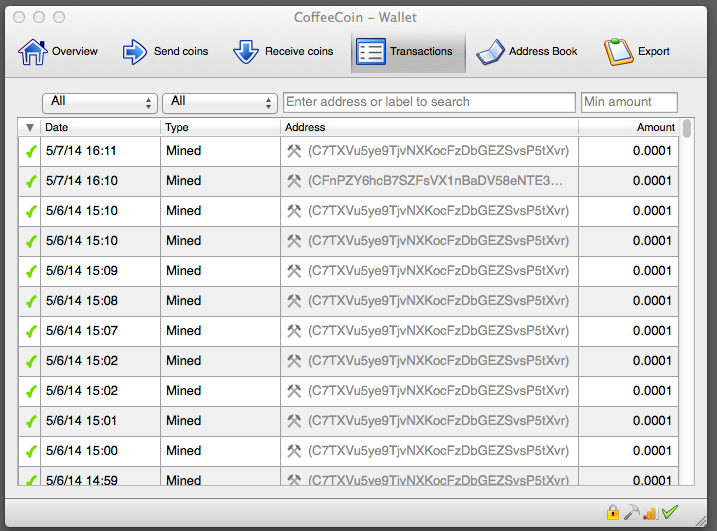Click mined pickaxe icon in 5/6/14 15:00 row
Screen dimensions: 717x531
coord(294,451)
